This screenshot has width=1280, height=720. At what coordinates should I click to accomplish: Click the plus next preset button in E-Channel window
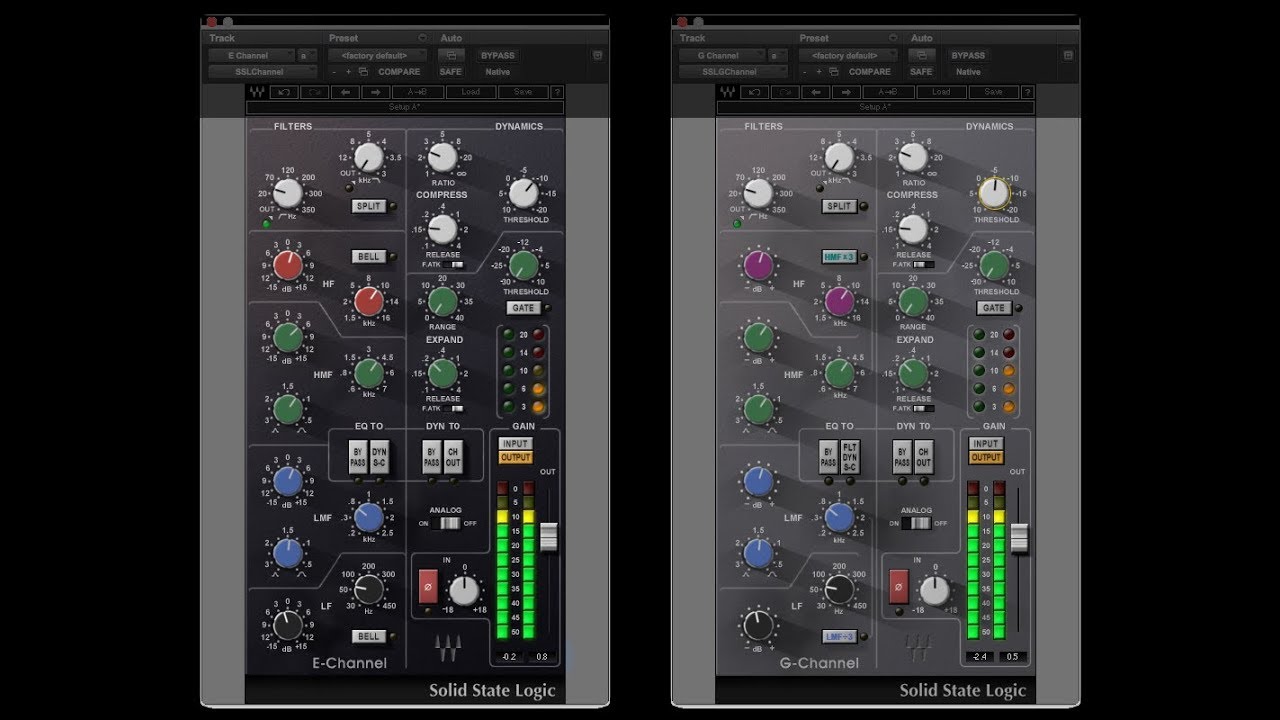tap(348, 72)
